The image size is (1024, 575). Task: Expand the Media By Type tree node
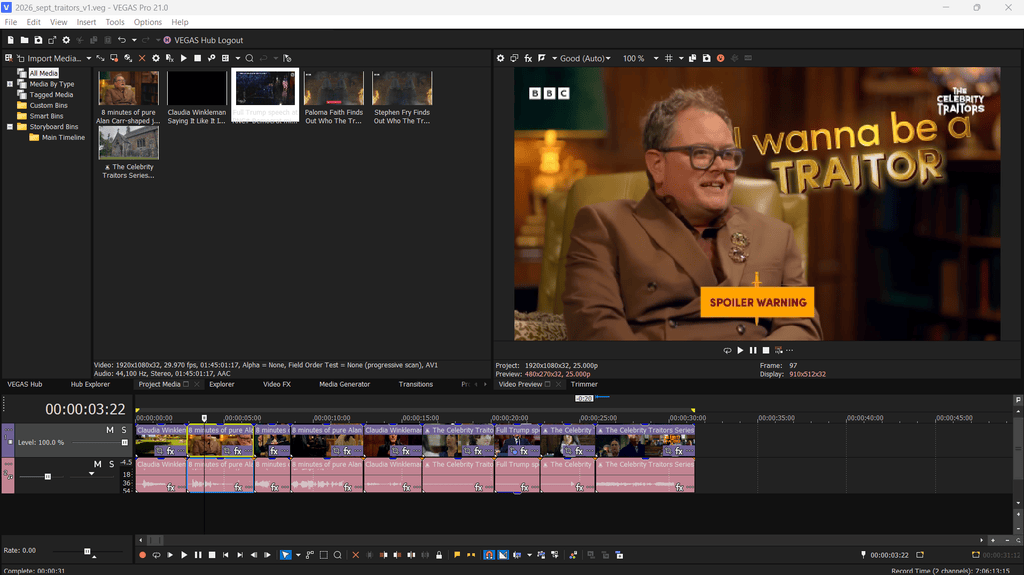[x=10, y=84]
